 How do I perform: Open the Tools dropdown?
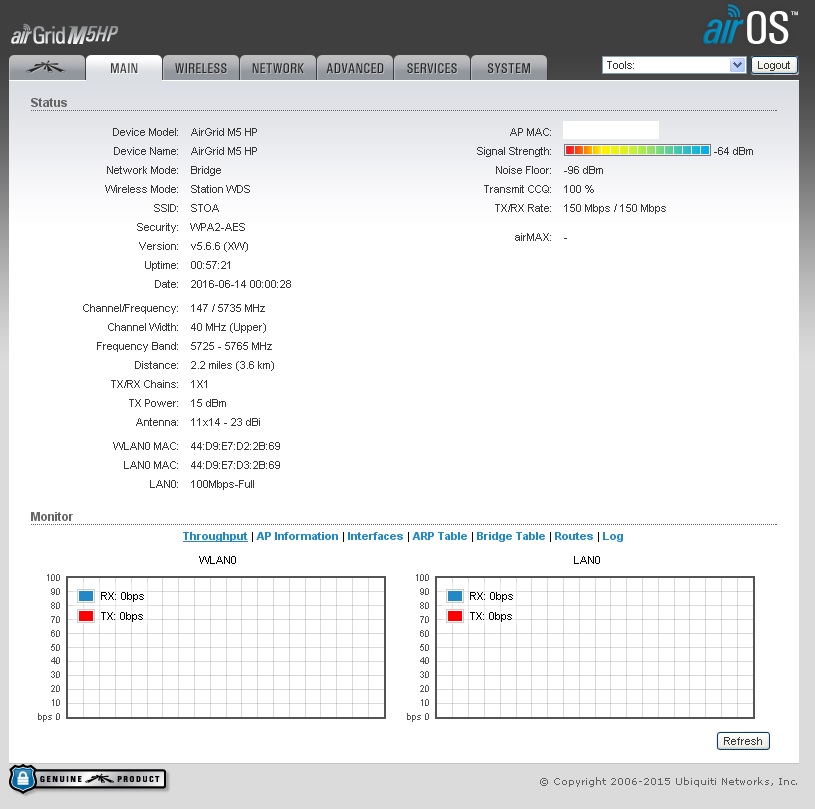pos(674,65)
